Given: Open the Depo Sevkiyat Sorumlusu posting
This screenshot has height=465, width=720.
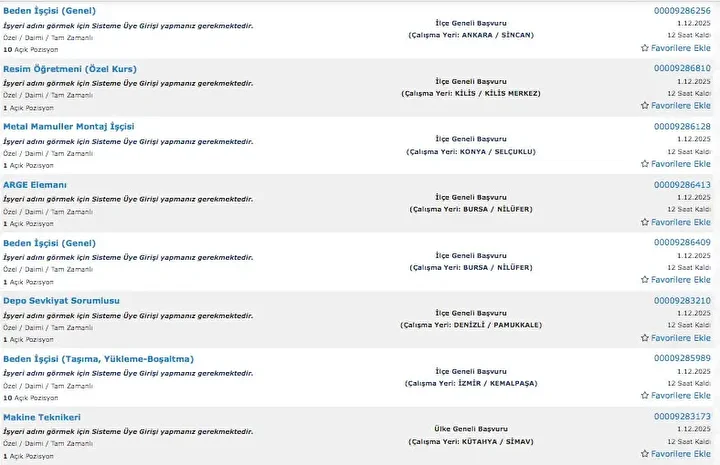Looking at the screenshot, I should pos(61,301).
